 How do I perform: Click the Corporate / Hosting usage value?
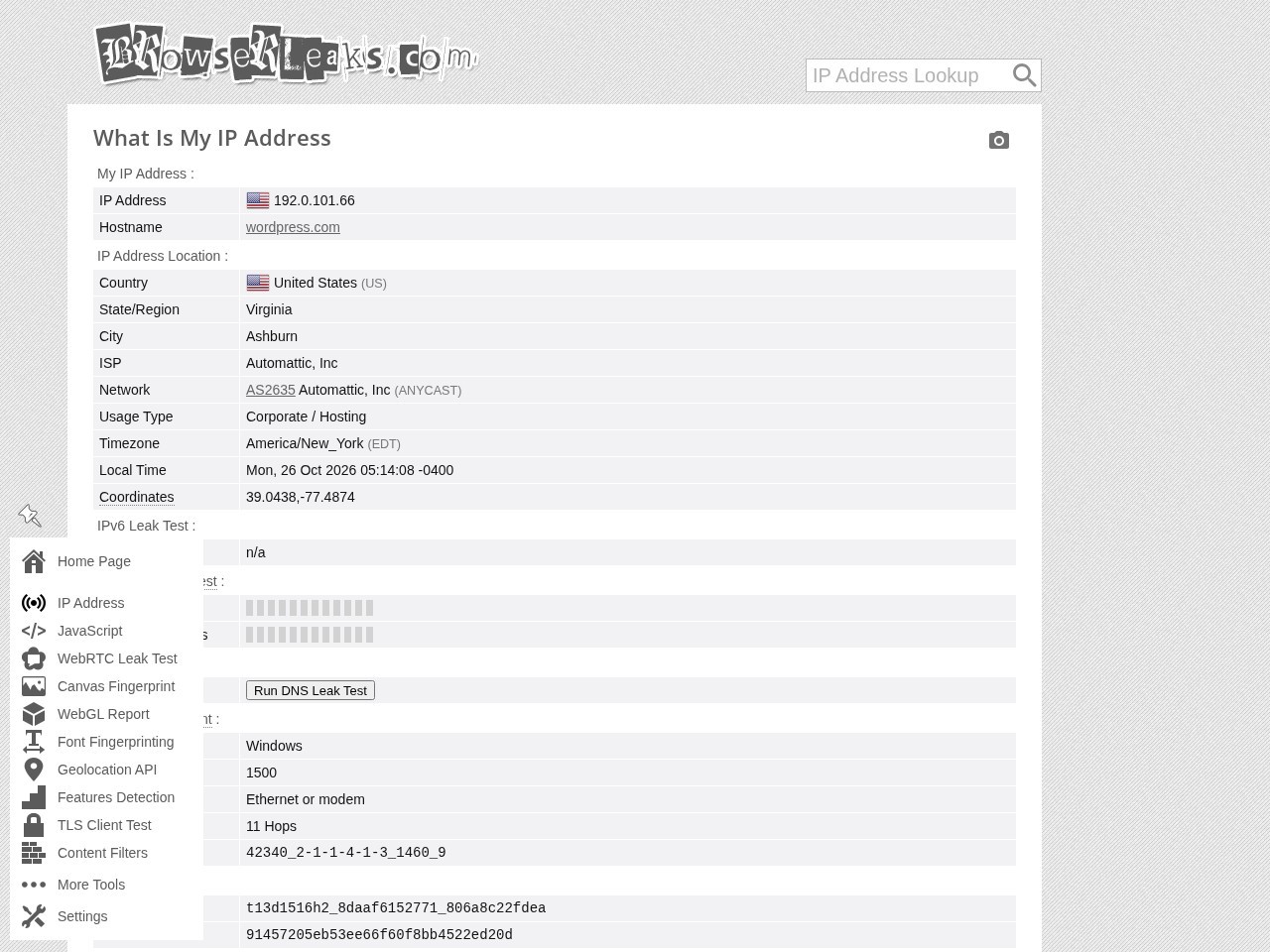coord(306,416)
